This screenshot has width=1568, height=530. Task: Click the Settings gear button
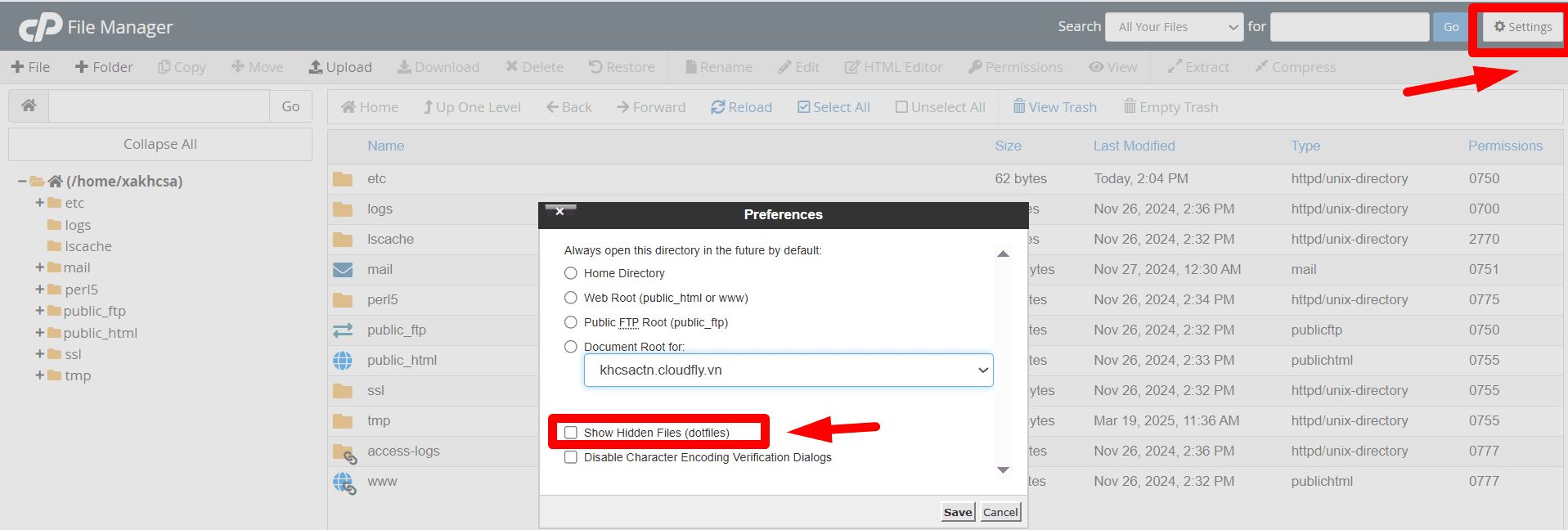(1522, 27)
